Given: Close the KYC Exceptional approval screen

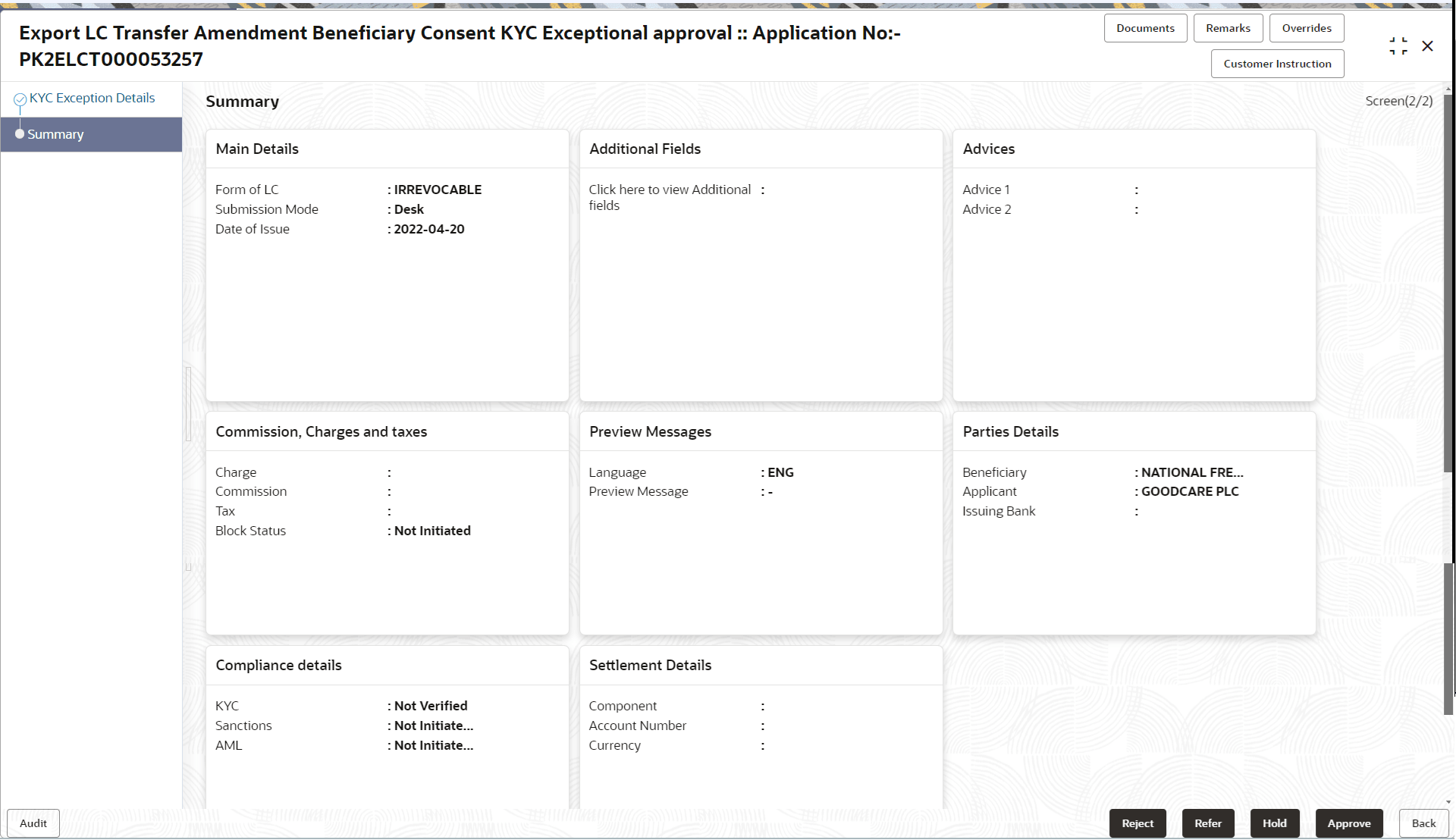Looking at the screenshot, I should pos(1428,45).
